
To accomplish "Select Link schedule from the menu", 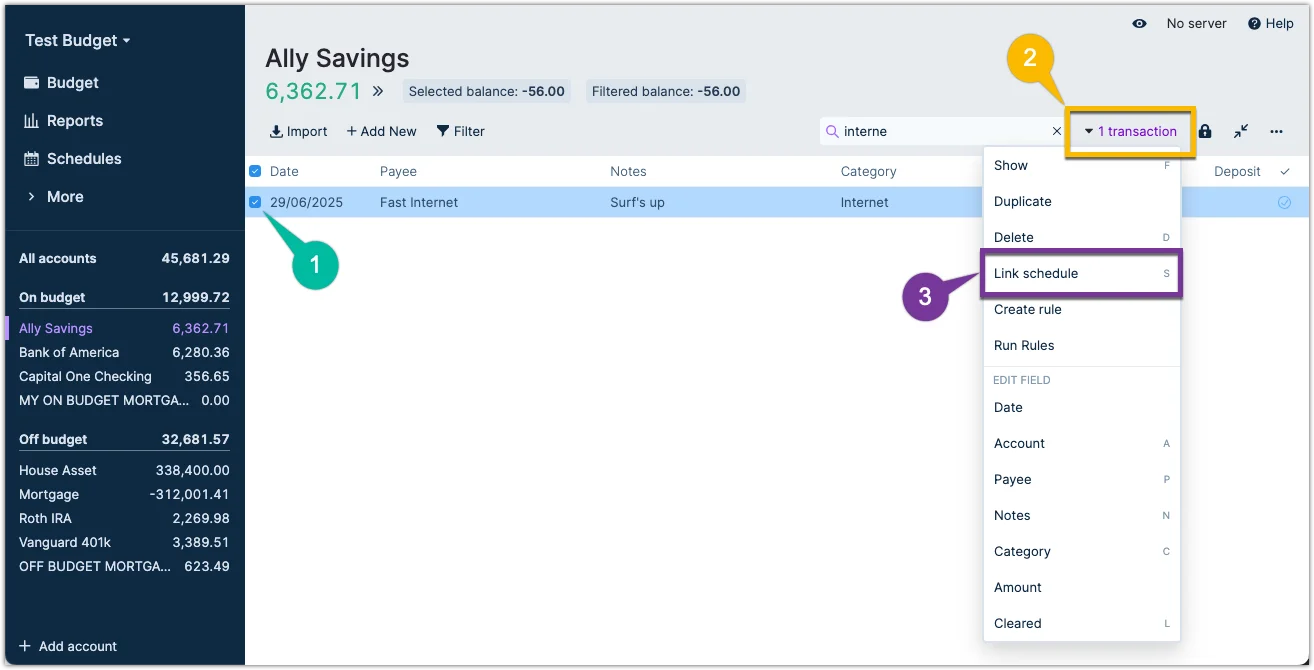I will [x=1037, y=273].
